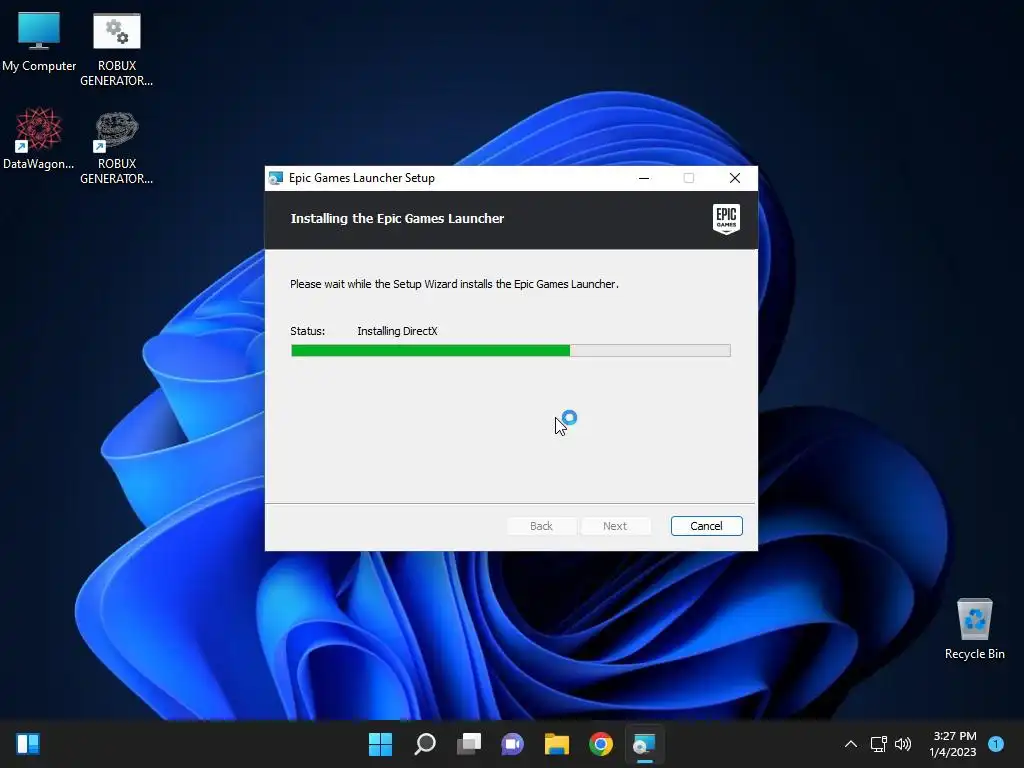Open the Windows Start menu

pos(381,744)
